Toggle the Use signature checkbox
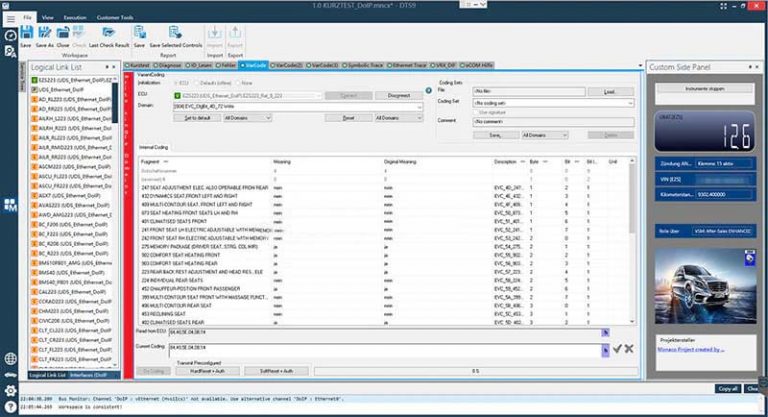The width and height of the screenshot is (768, 417). 476,111
